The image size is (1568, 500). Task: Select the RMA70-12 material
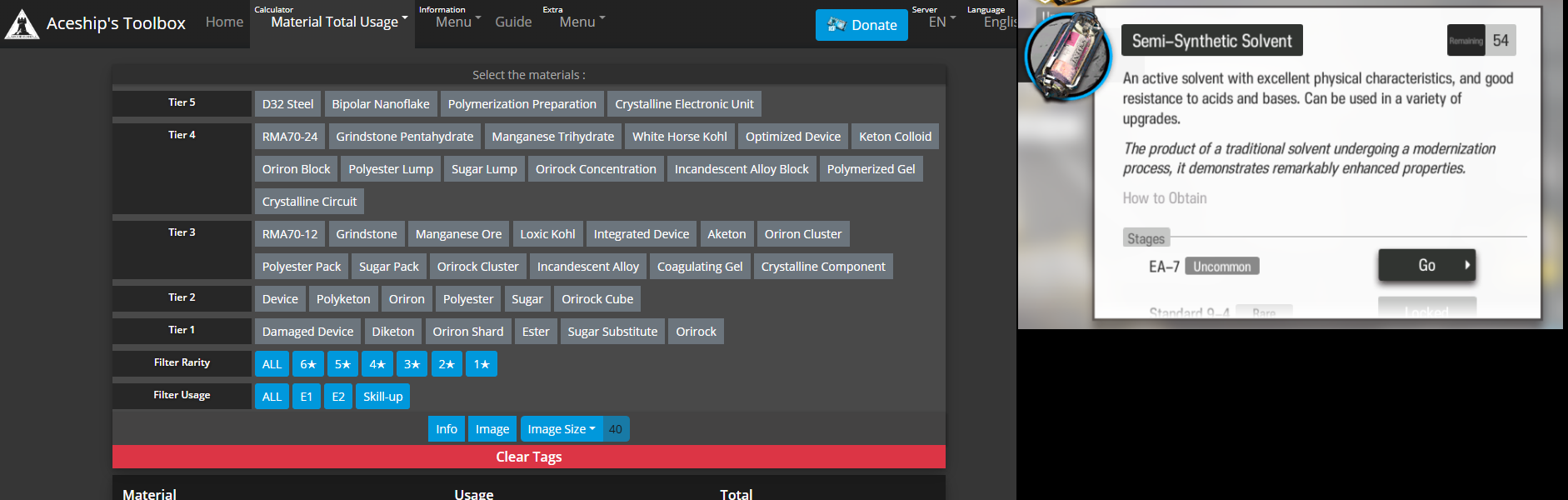pyautogui.click(x=290, y=234)
